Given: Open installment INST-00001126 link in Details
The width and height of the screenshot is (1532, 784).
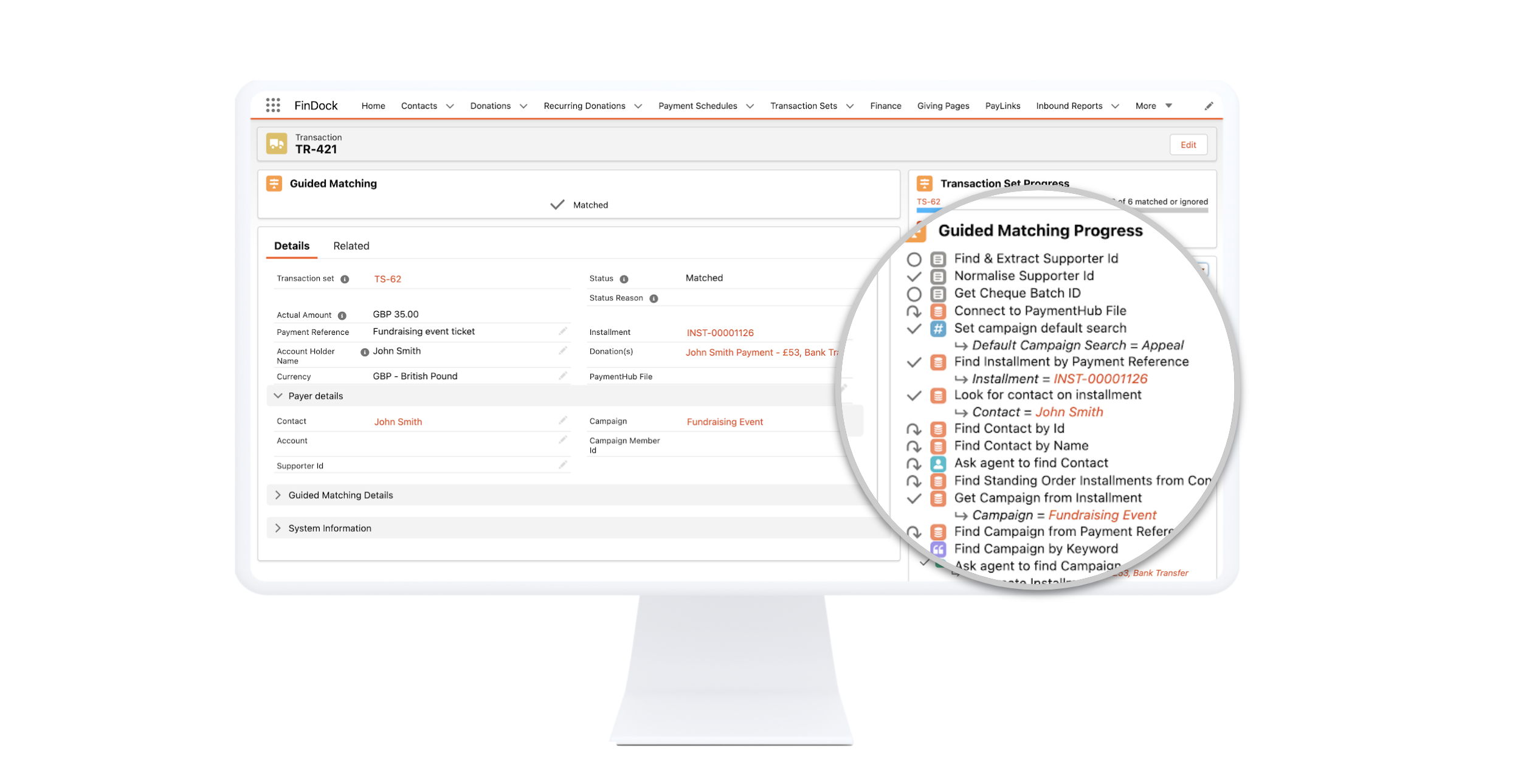Looking at the screenshot, I should click(x=720, y=333).
